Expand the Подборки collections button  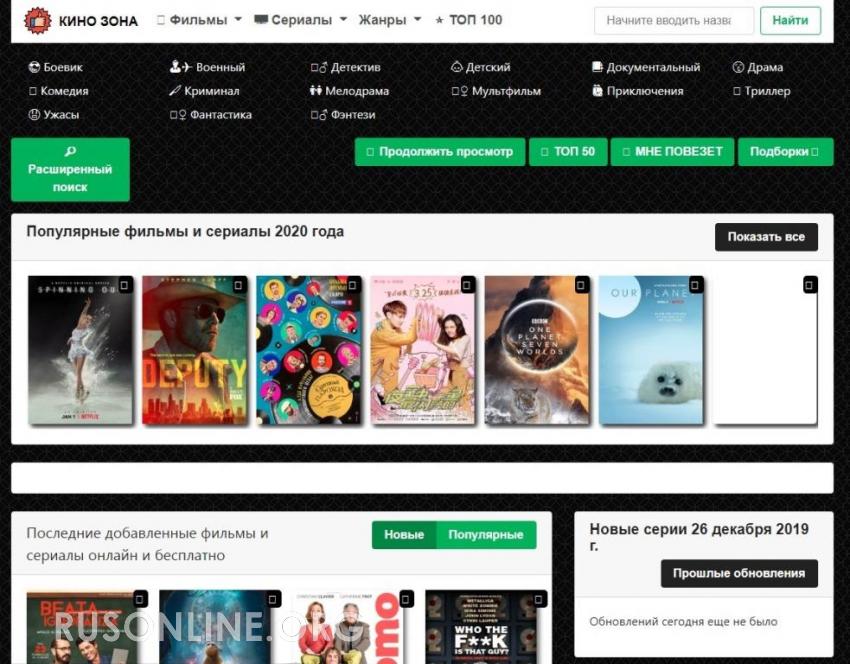tap(785, 152)
